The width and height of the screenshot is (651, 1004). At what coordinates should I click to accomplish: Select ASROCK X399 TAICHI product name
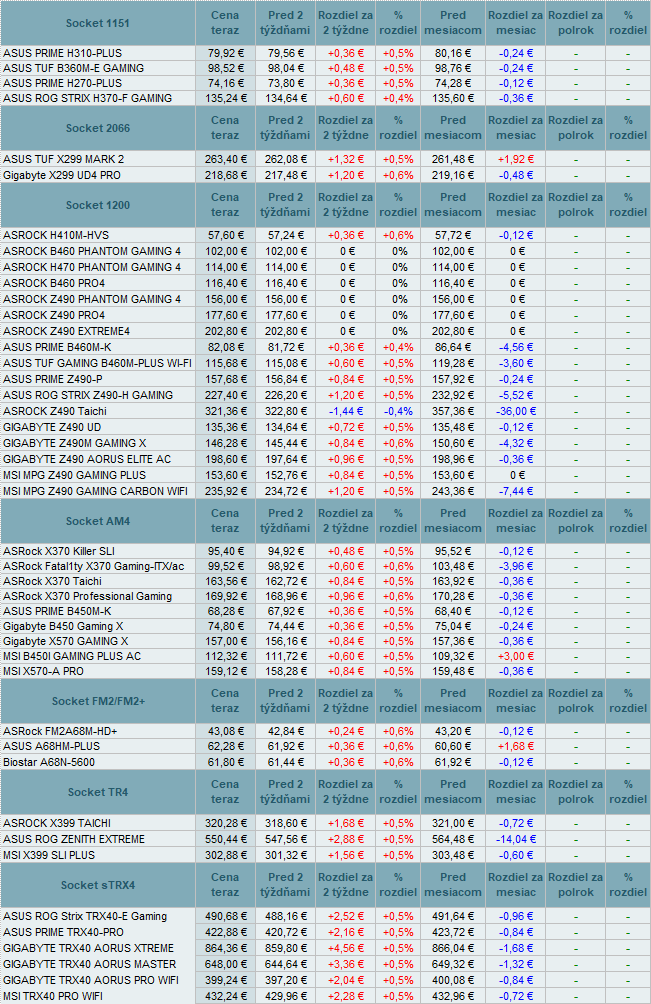coord(56,823)
